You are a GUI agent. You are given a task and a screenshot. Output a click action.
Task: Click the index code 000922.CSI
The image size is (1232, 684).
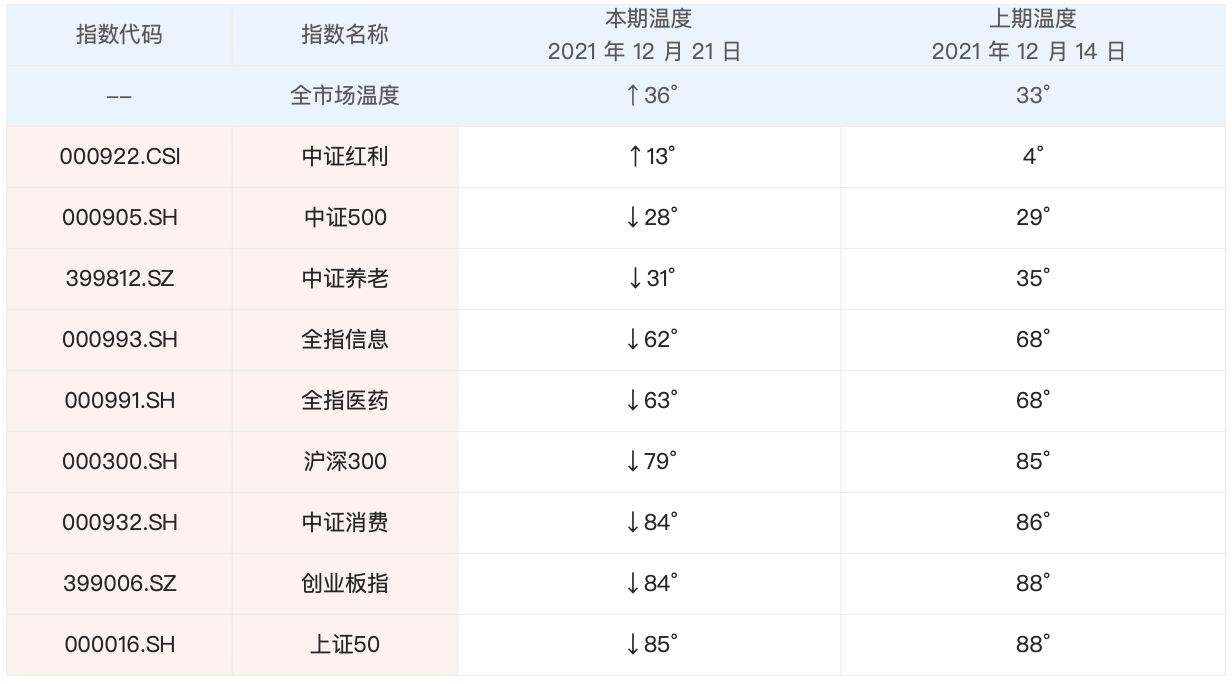click(x=120, y=157)
